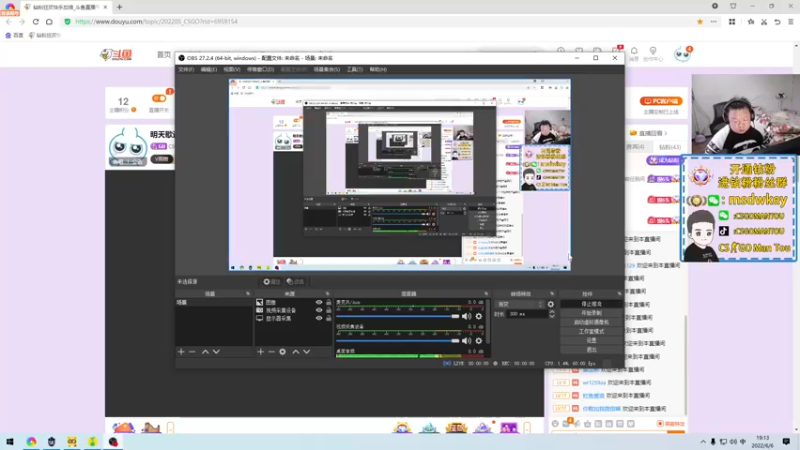Open the Help menu in OBS
The width and height of the screenshot is (800, 450).
[378, 69]
